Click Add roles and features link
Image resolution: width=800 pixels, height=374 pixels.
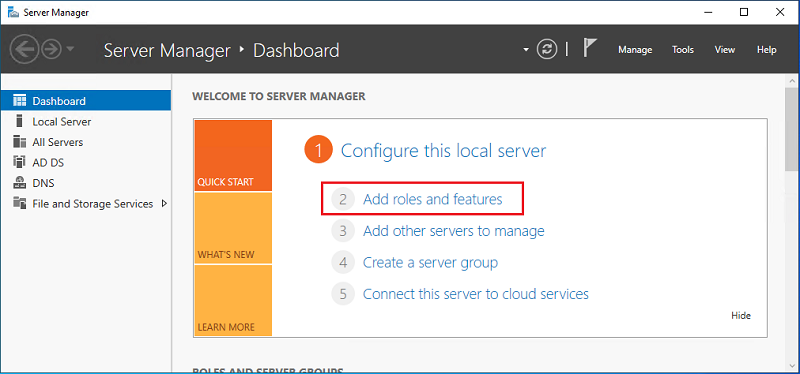click(433, 199)
